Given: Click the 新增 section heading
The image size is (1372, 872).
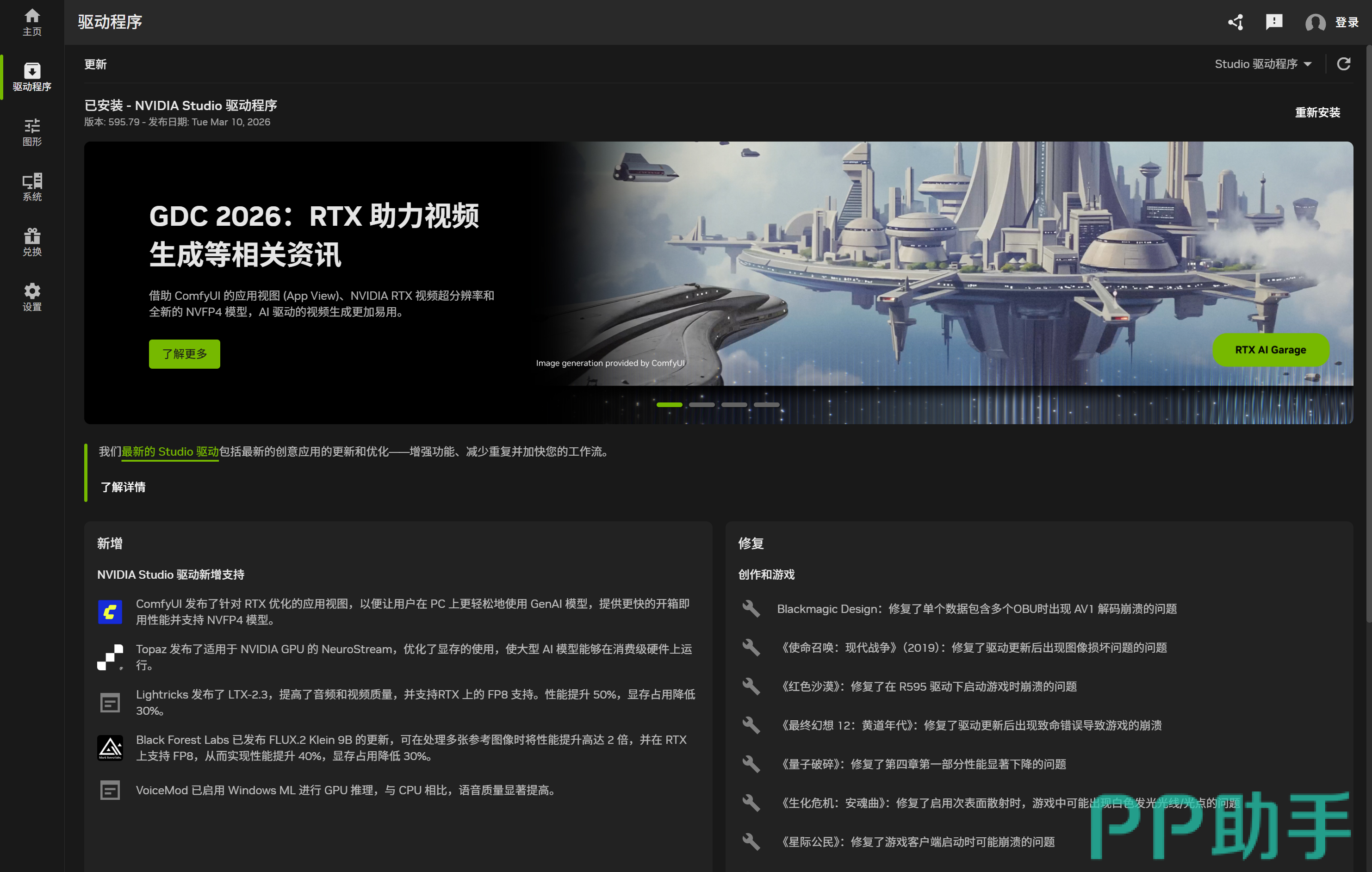Looking at the screenshot, I should [x=109, y=544].
